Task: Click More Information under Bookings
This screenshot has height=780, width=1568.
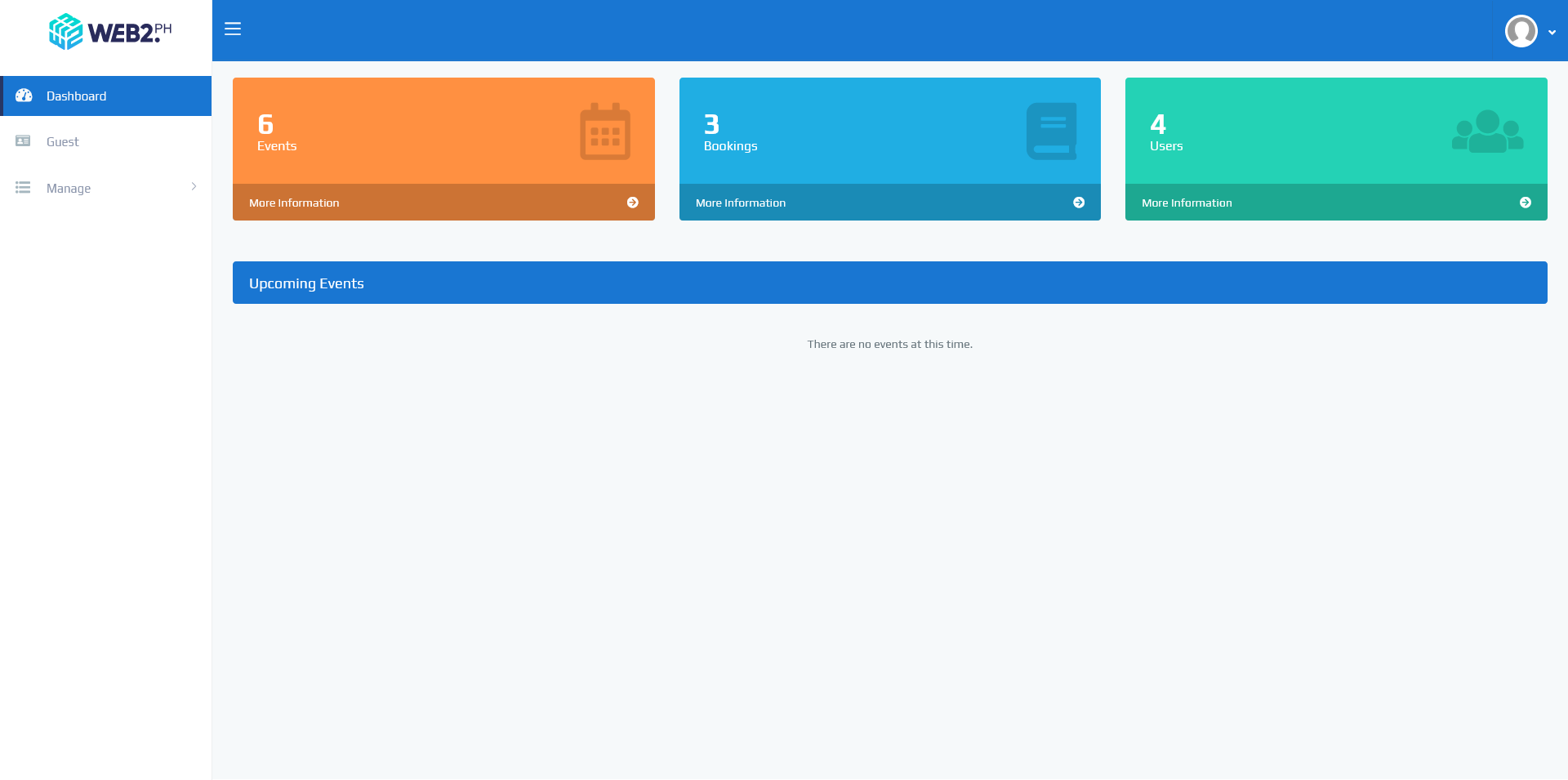Action: [740, 202]
